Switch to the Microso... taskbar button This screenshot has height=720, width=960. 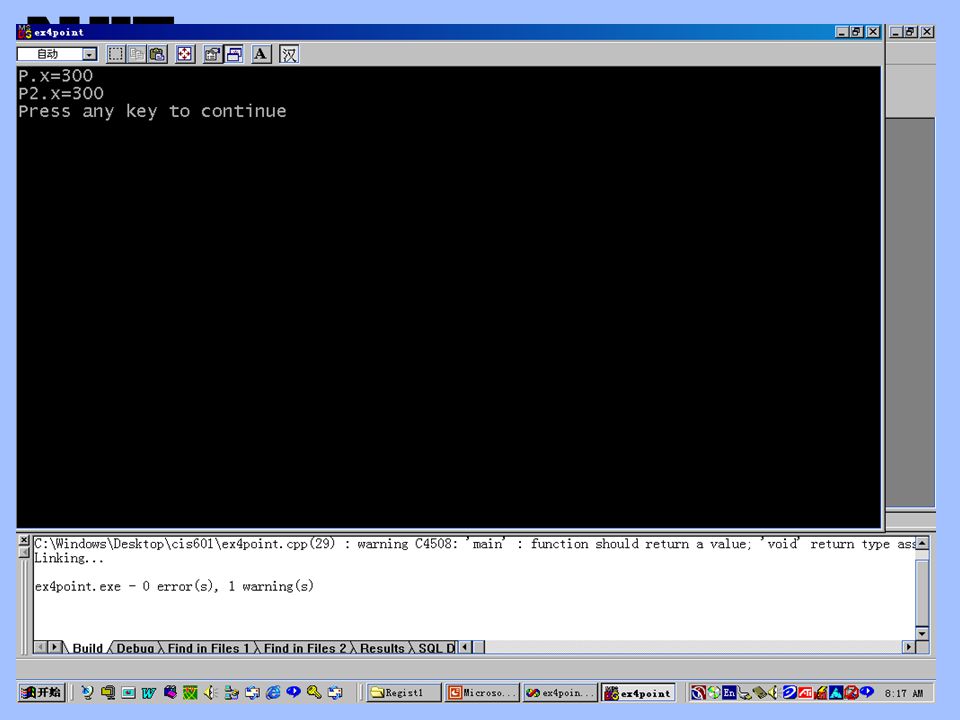482,692
